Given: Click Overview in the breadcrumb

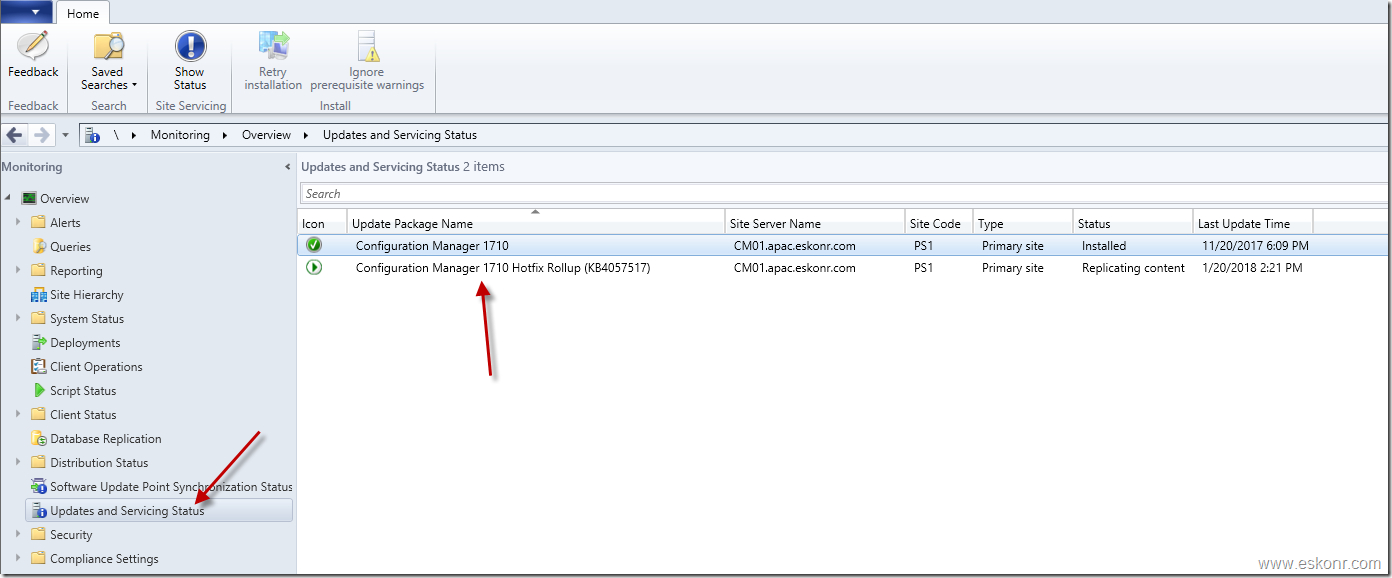Looking at the screenshot, I should tap(266, 135).
